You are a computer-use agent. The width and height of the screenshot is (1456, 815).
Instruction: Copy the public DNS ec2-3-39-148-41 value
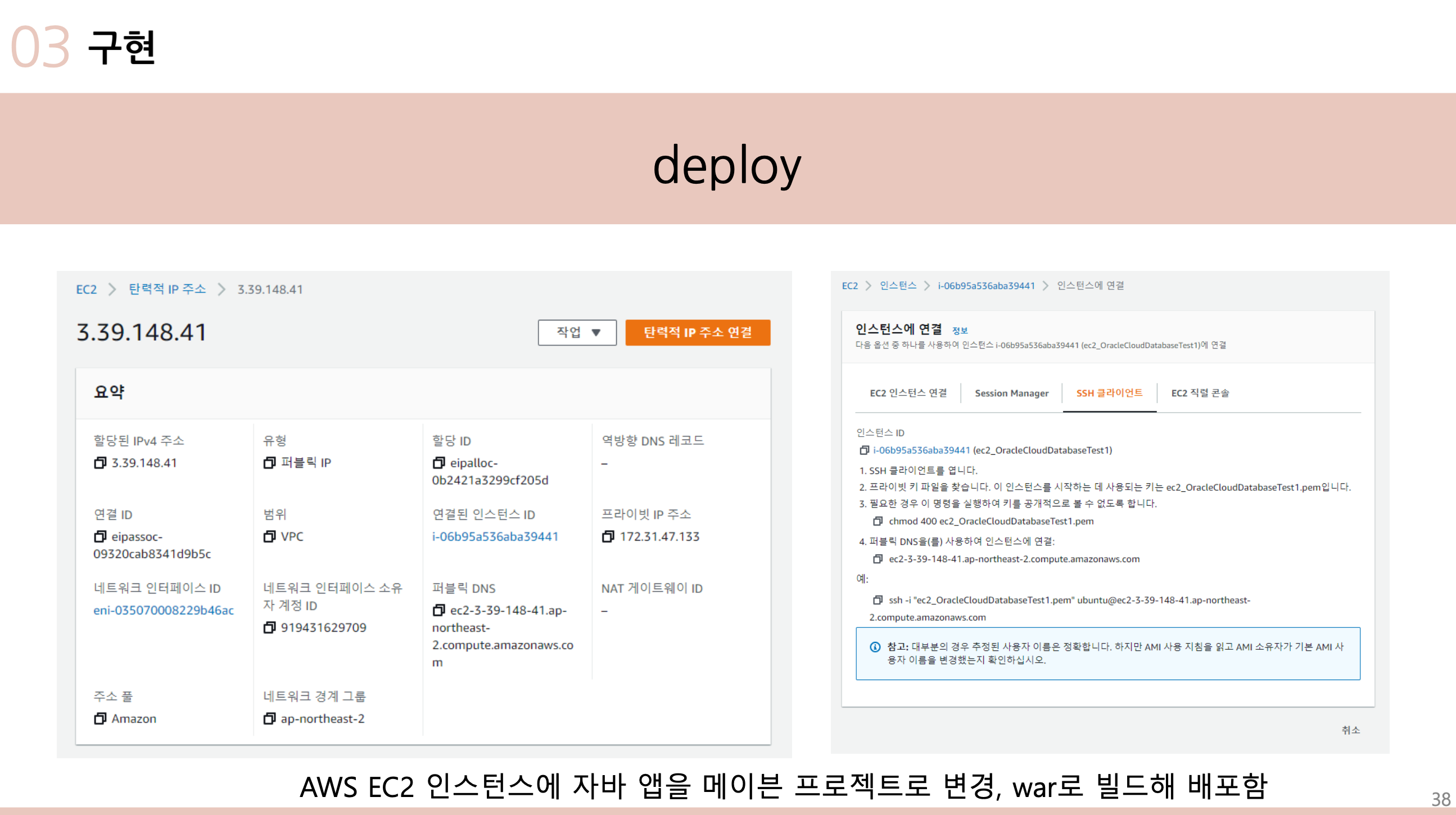(438, 610)
